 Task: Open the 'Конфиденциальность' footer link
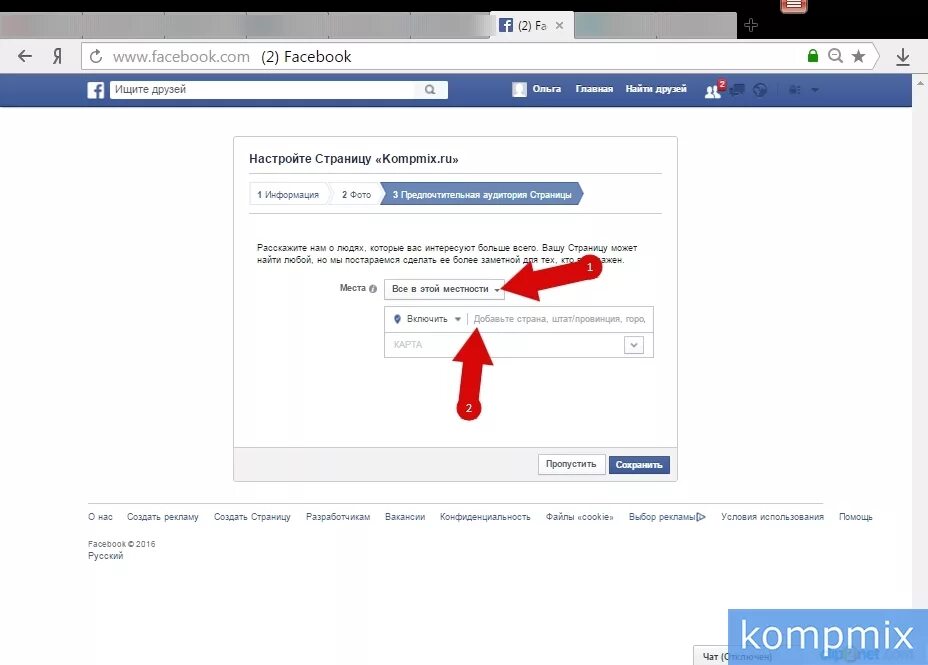[x=485, y=516]
